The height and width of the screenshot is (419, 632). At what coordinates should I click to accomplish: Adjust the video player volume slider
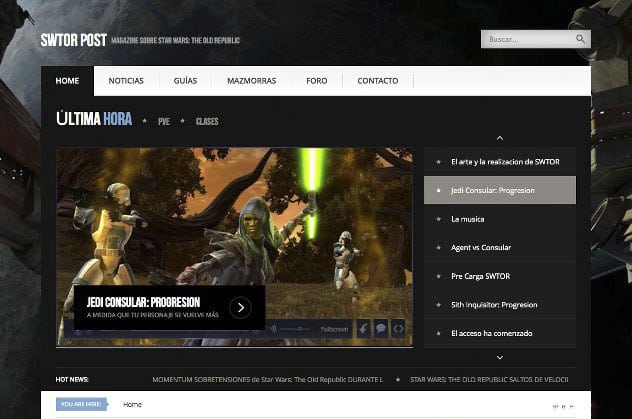click(295, 329)
